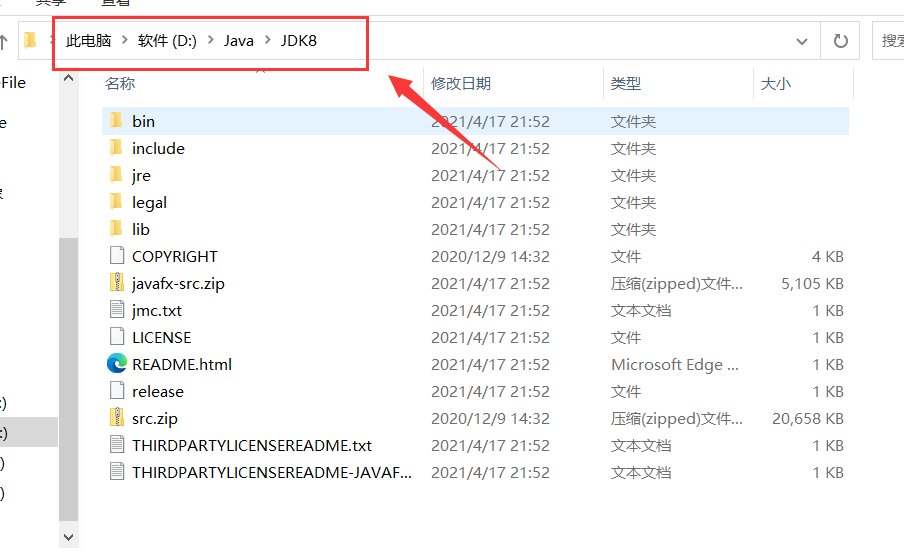
Task: Click COPYRIGHT date 2020/12/9 14:32
Action: 491,257
